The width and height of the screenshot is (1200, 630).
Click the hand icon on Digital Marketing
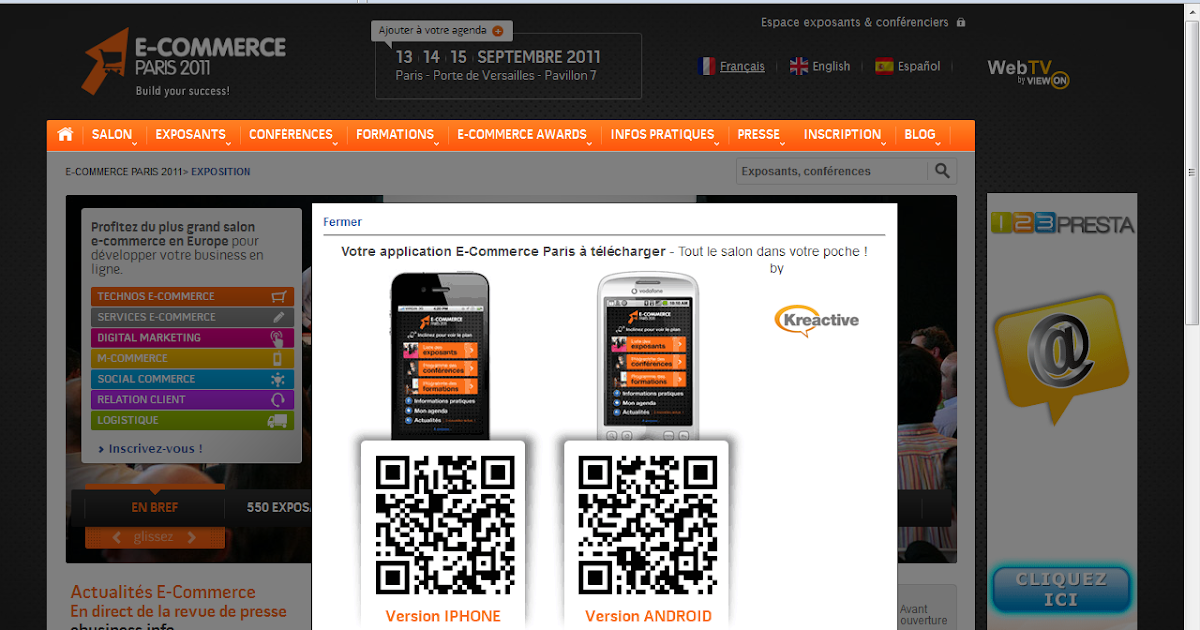pos(278,338)
